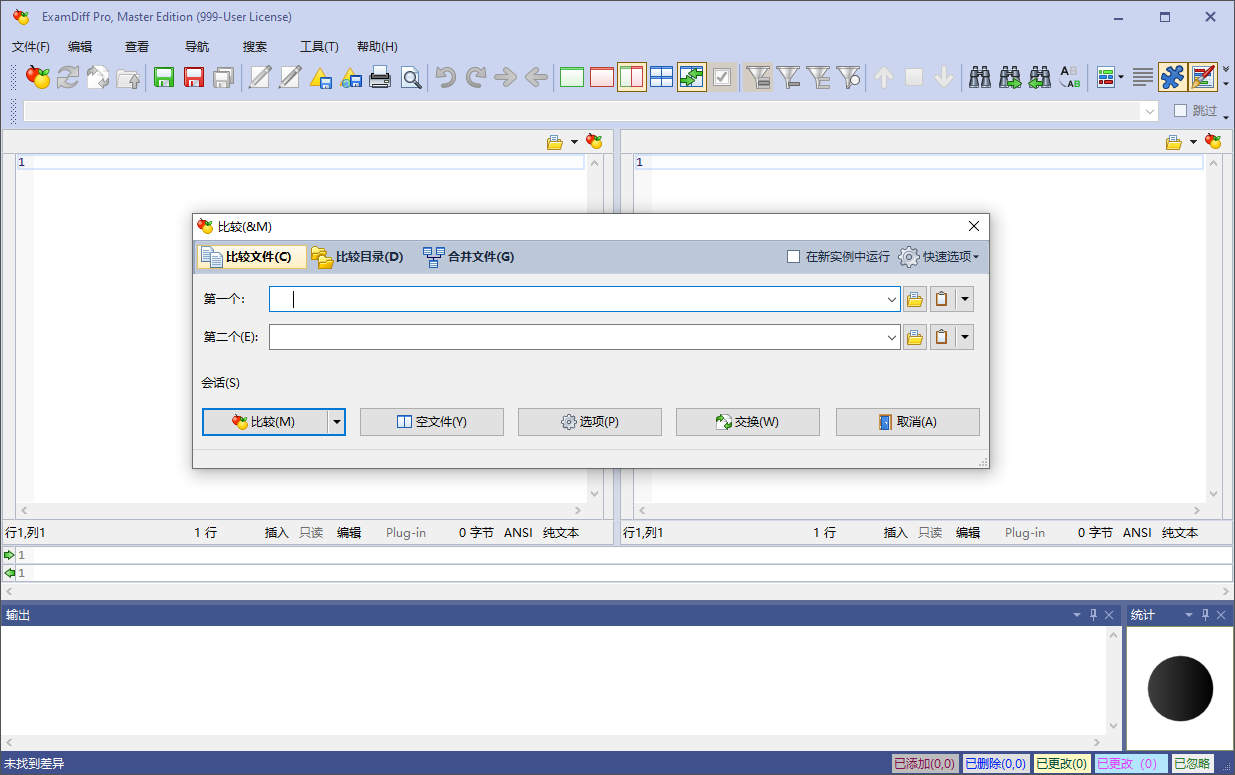Viewport: 1235px width, 775px height.
Task: Toggle the gray checkmark toolbar button
Action: pos(723,77)
